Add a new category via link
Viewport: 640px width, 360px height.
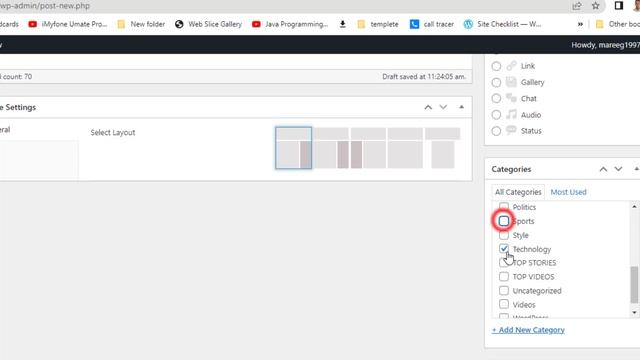coord(528,330)
